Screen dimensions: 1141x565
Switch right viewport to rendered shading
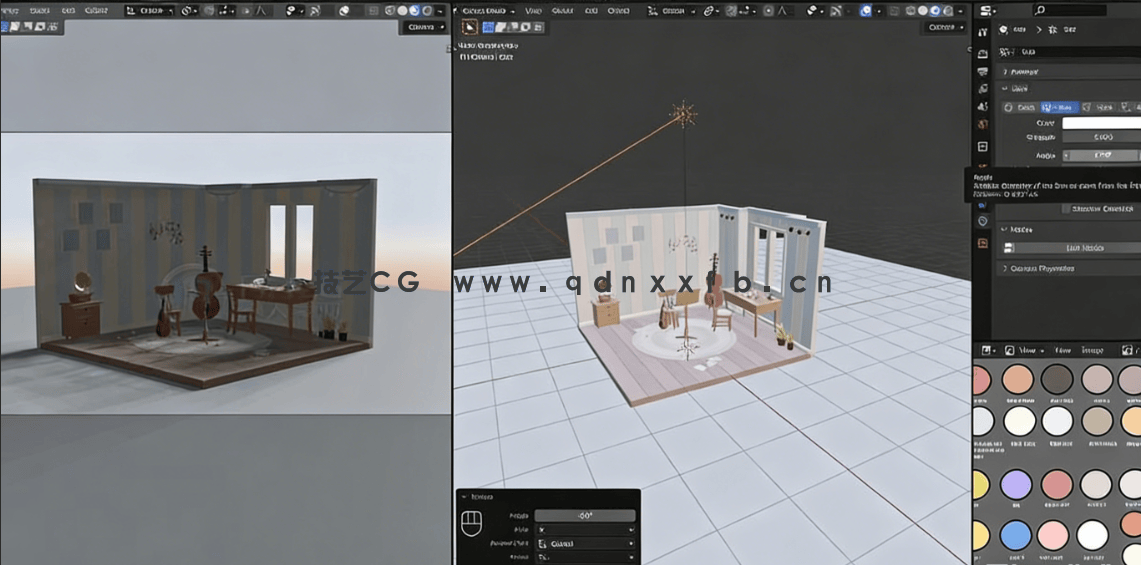click(x=949, y=11)
